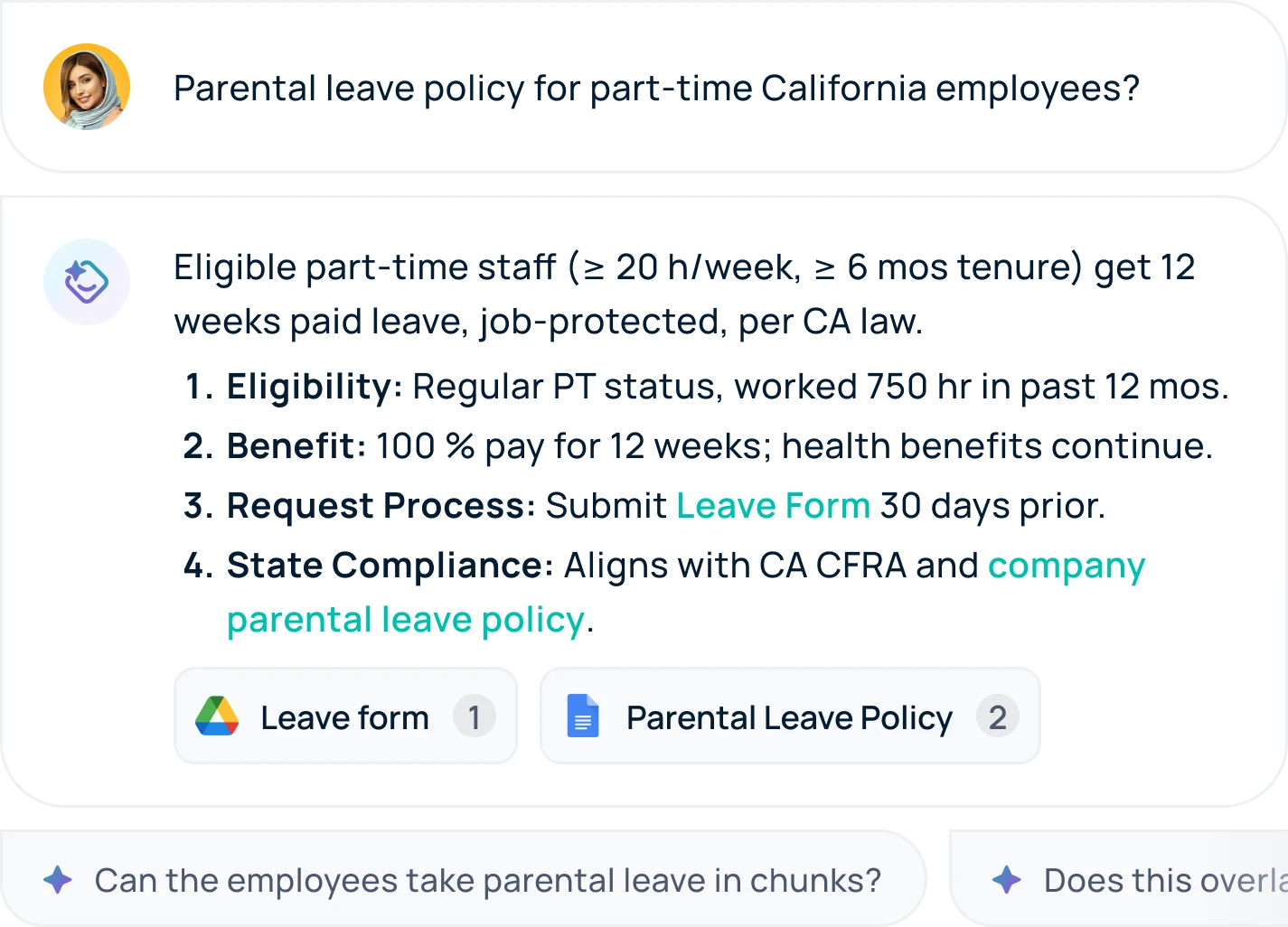Click the sparkle icon beside the chunks suggestion

pos(58,878)
